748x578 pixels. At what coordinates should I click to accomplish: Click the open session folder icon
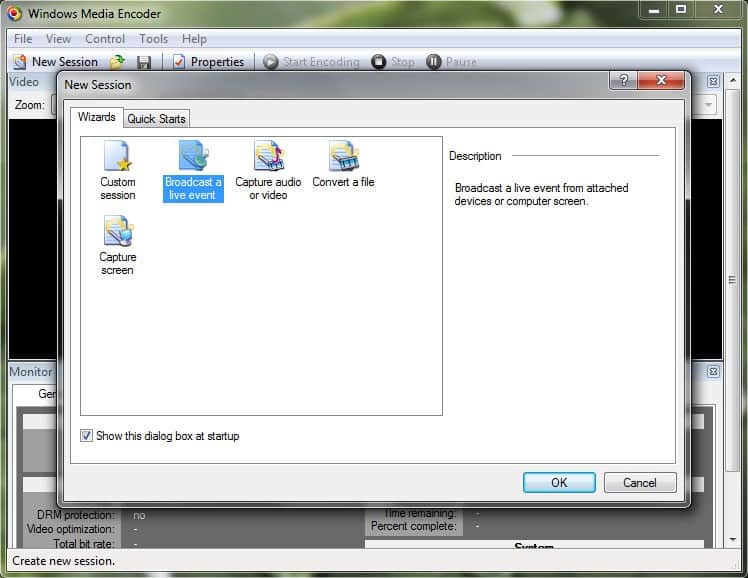pyautogui.click(x=117, y=62)
